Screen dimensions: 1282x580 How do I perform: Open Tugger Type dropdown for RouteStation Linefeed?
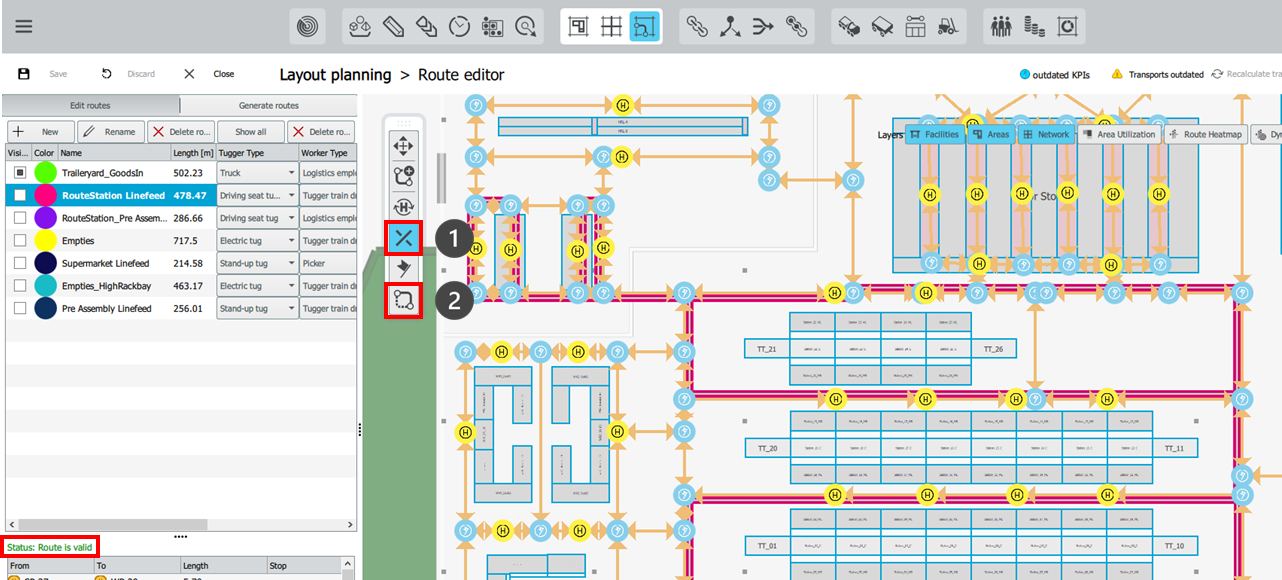(x=258, y=196)
